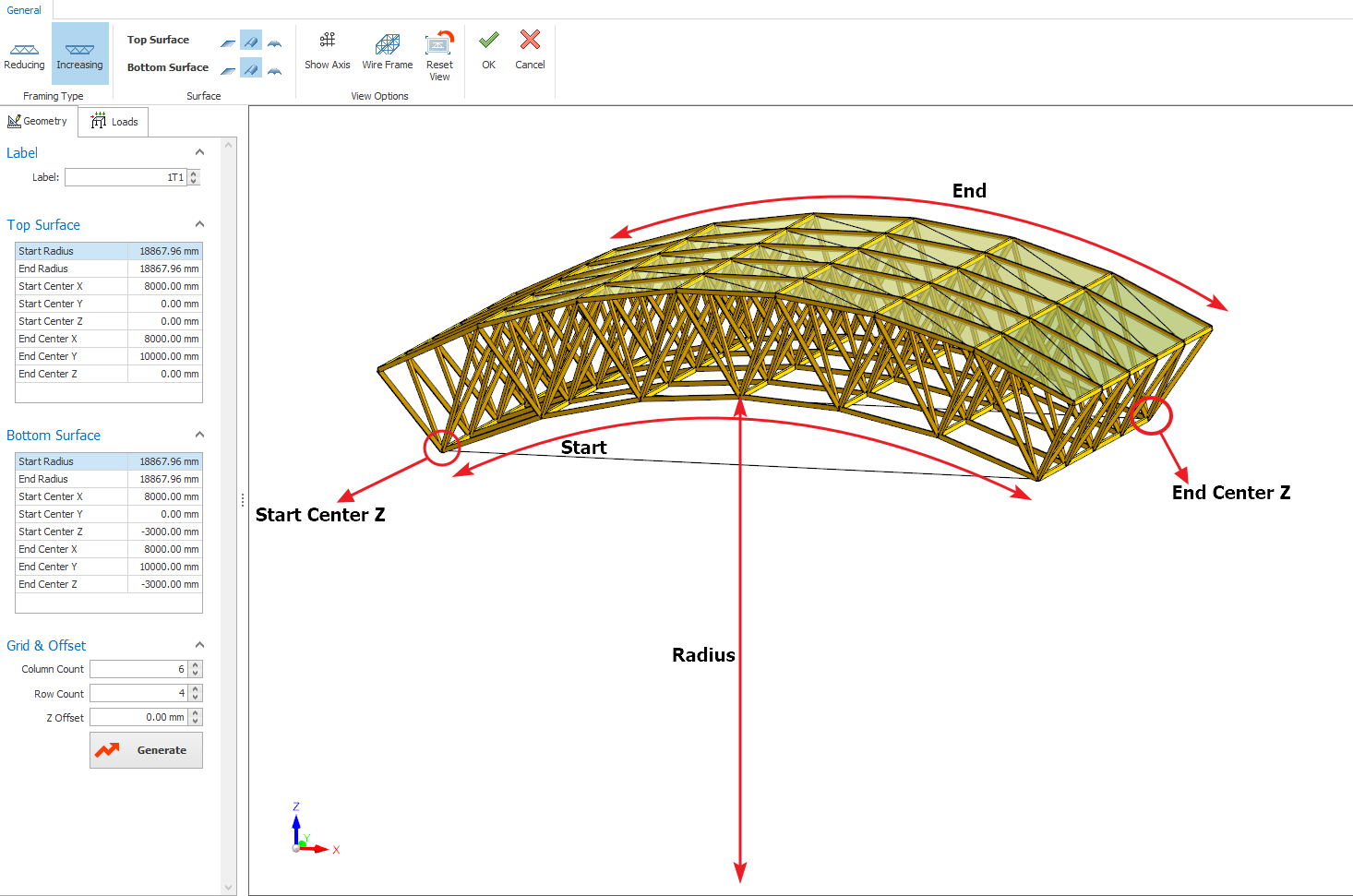
Task: Open the Geometry tab
Action: click(x=38, y=121)
